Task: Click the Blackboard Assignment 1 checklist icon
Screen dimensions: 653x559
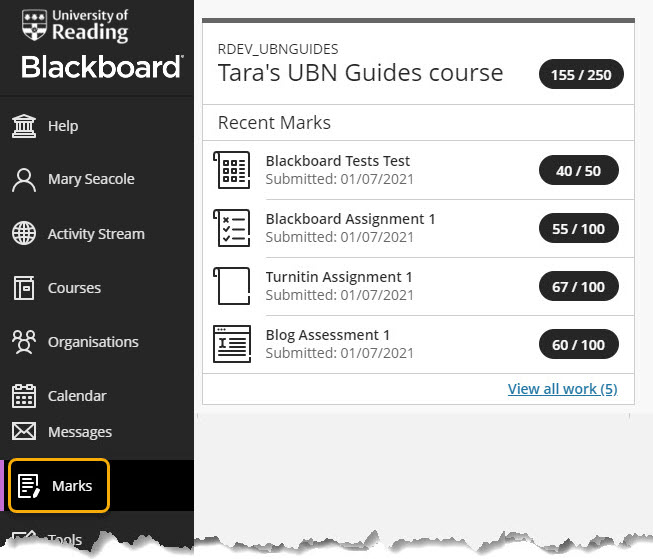Action: pyautogui.click(x=232, y=228)
